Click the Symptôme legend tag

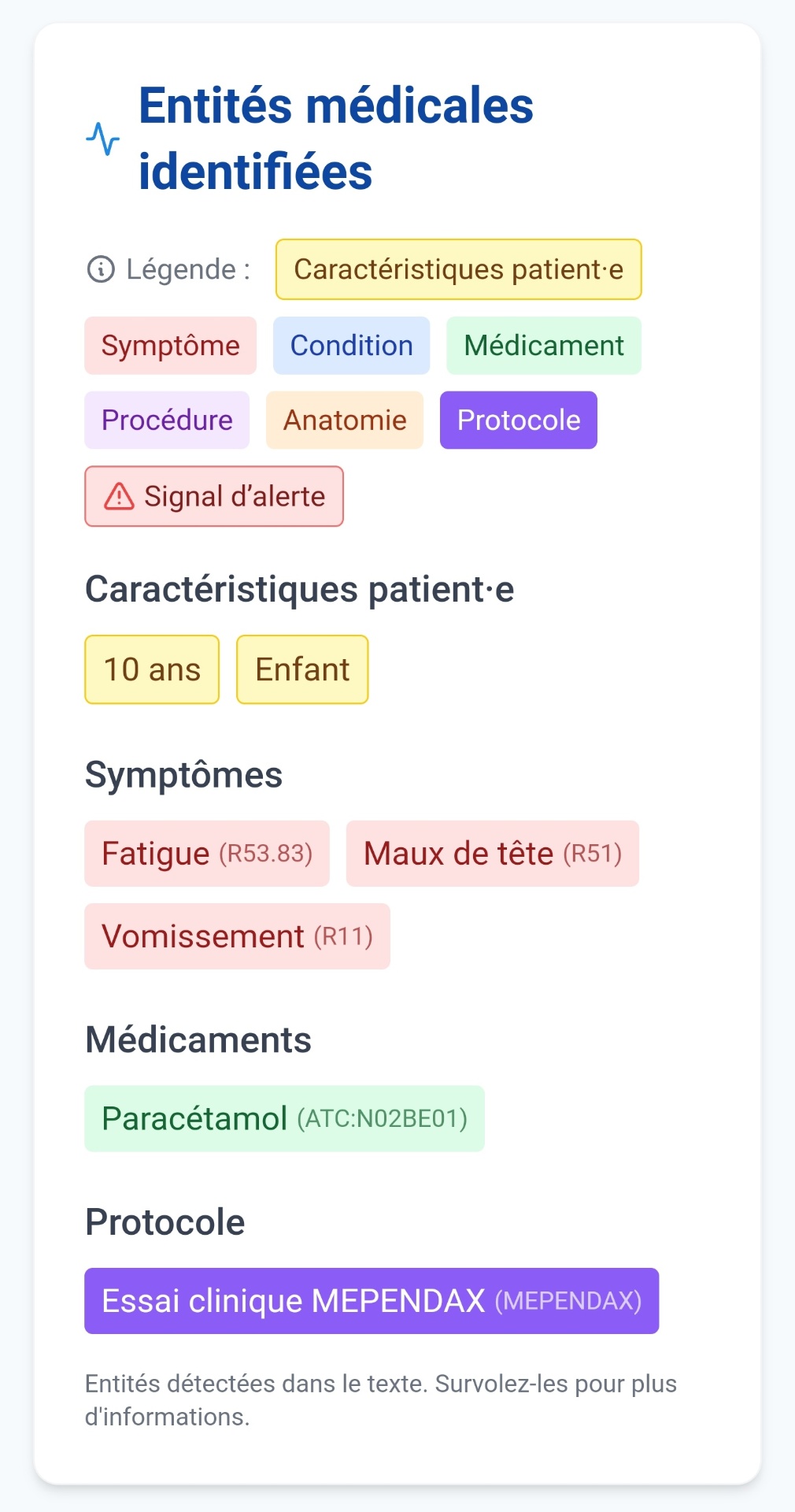click(170, 346)
